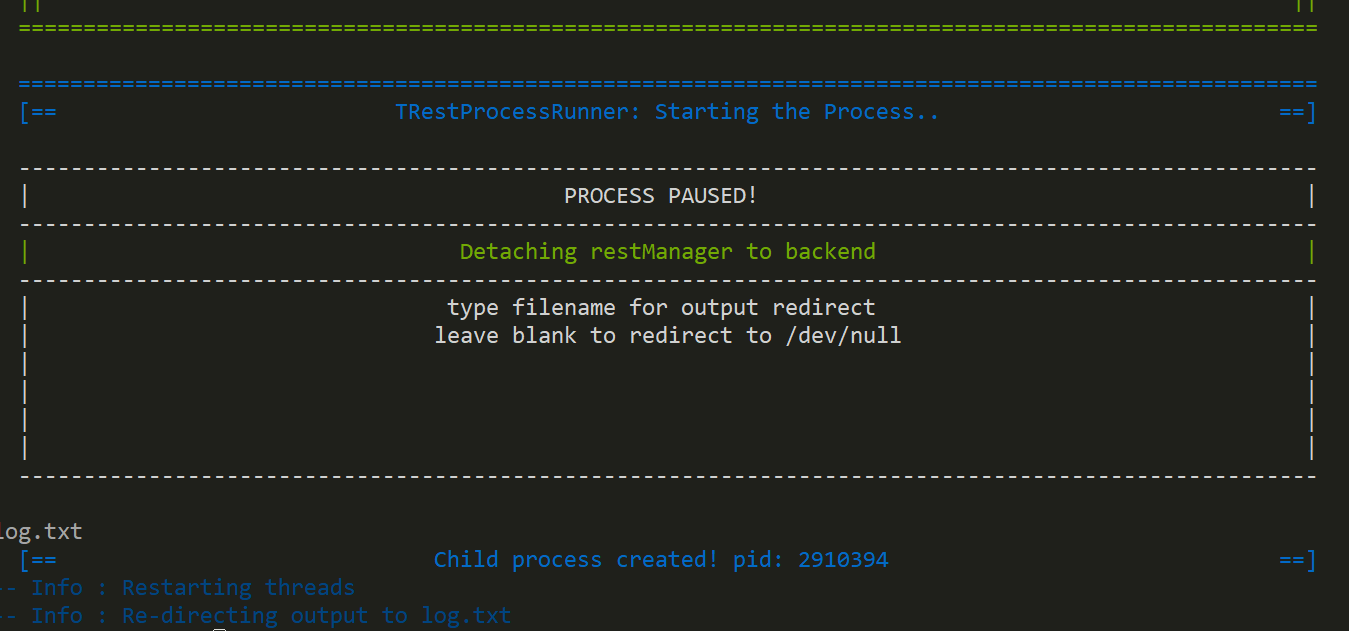Click the blue equals-sign separator line
Viewport: 1349px width, 631px height.
coord(668,84)
